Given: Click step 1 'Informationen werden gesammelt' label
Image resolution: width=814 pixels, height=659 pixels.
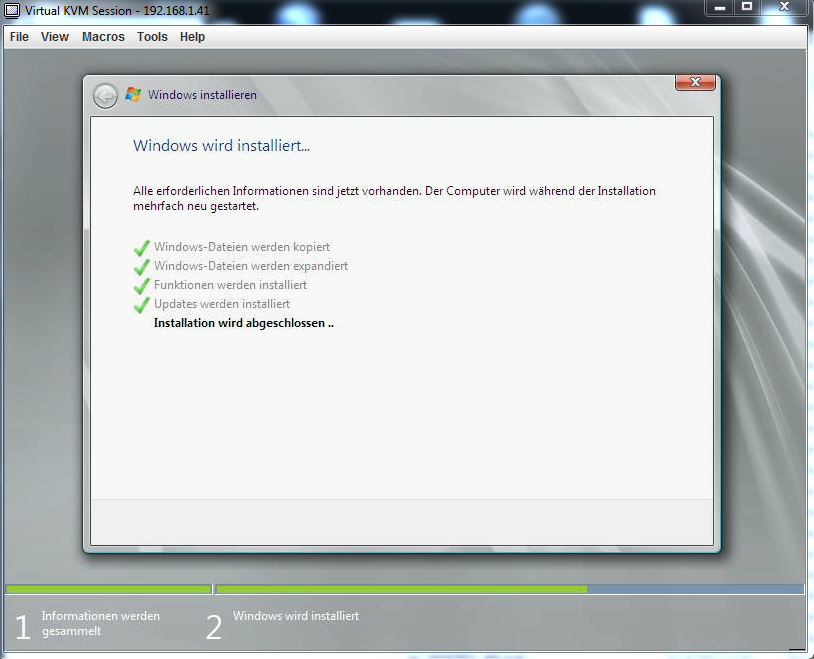Looking at the screenshot, I should click(101, 624).
